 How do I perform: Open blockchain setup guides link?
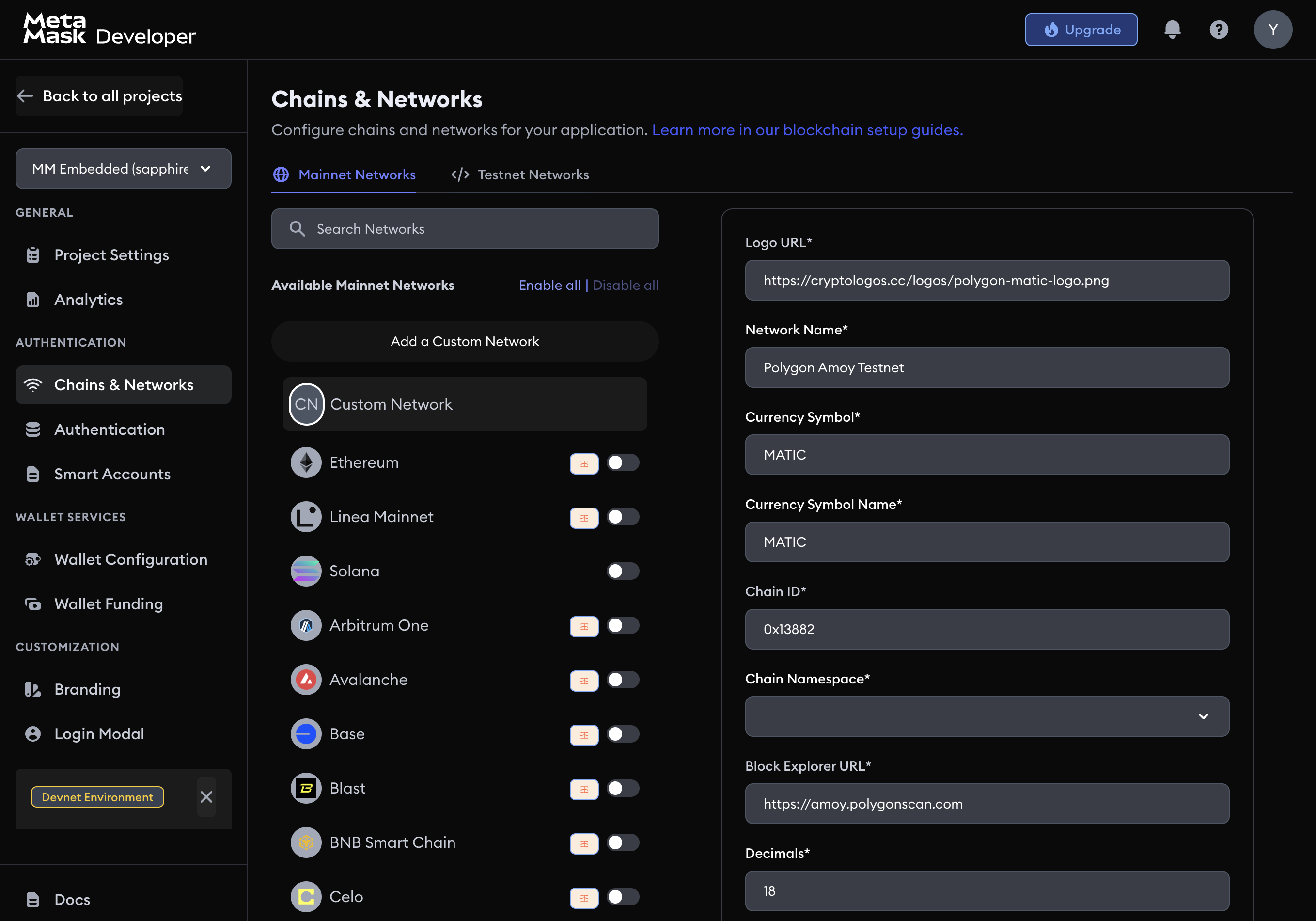[807, 130]
